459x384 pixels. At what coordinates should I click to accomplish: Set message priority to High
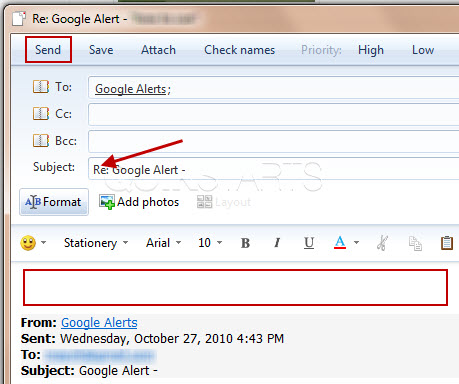coord(371,50)
